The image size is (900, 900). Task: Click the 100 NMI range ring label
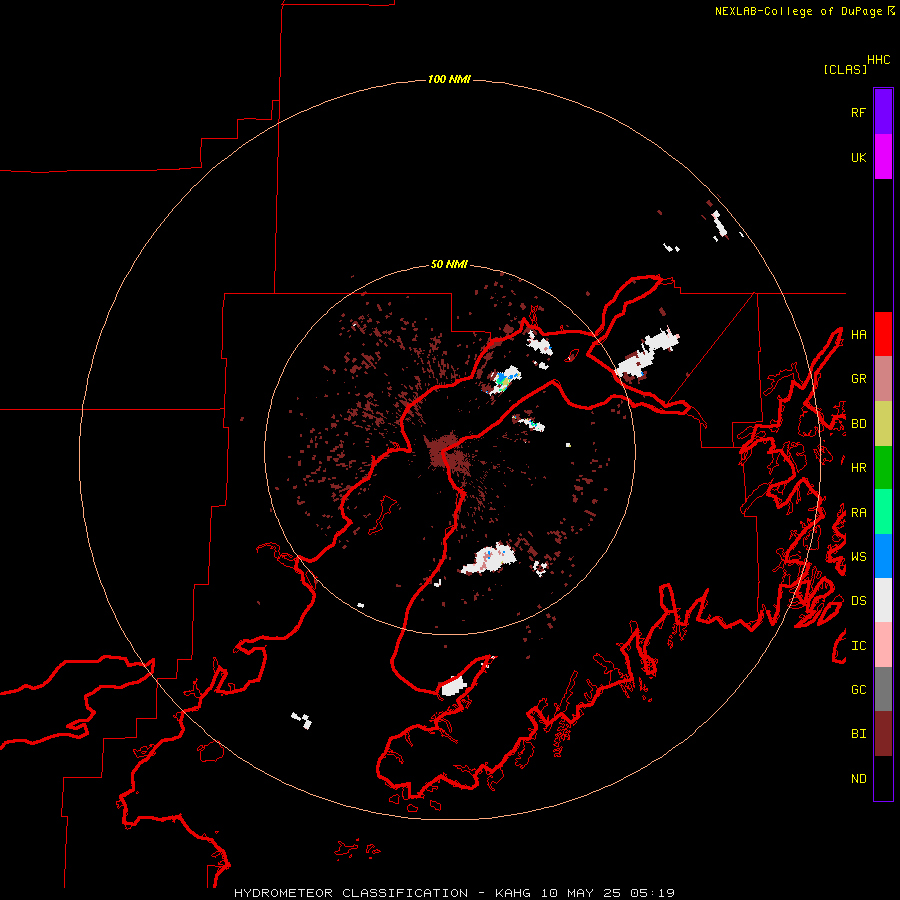pos(449,79)
